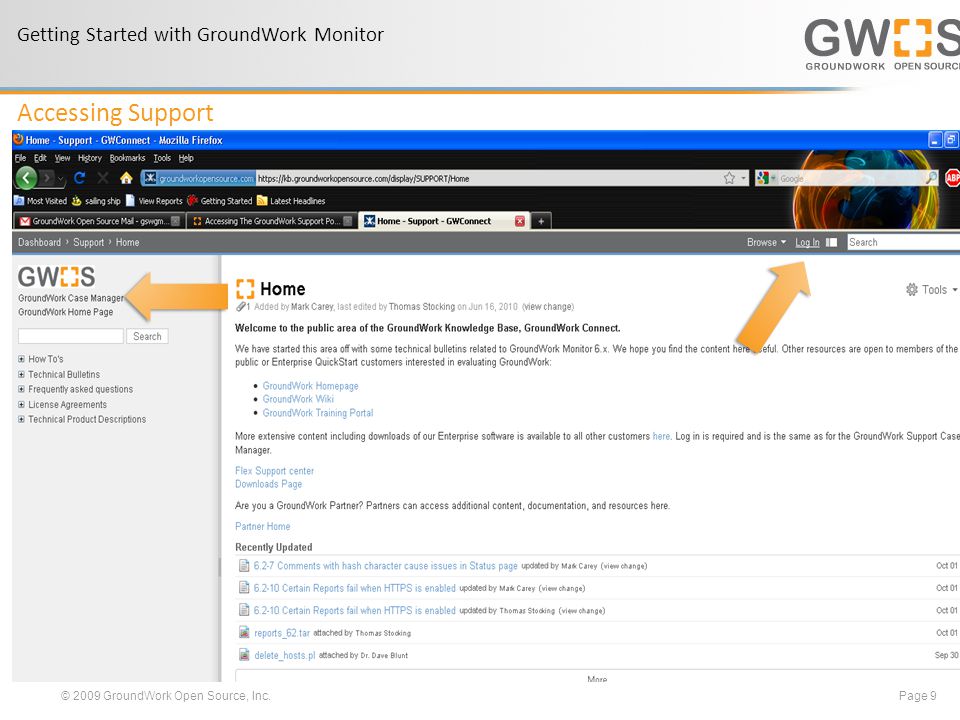Open the Partner Home link

click(x=263, y=526)
